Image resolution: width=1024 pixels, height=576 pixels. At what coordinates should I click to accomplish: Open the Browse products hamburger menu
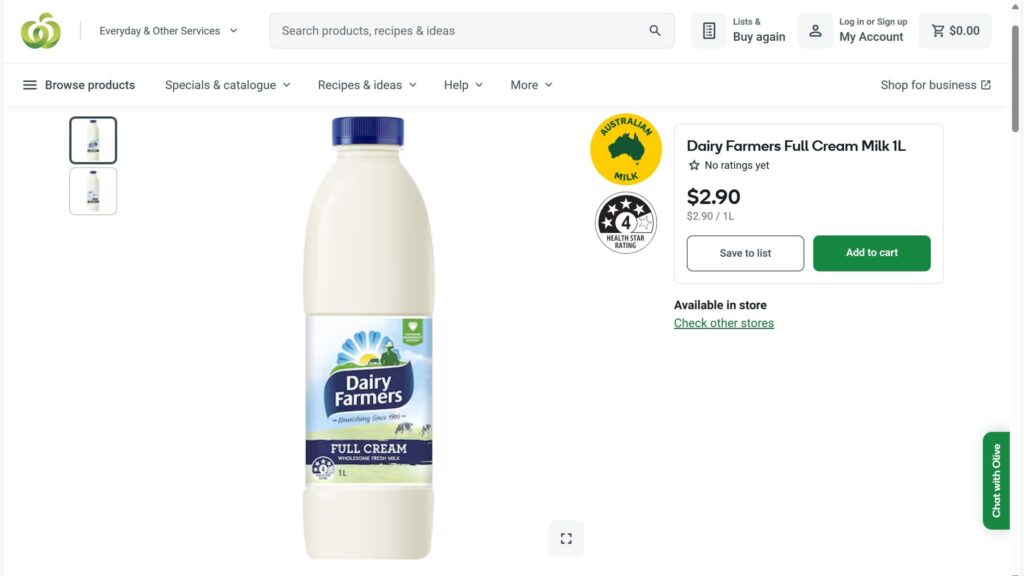(30, 85)
